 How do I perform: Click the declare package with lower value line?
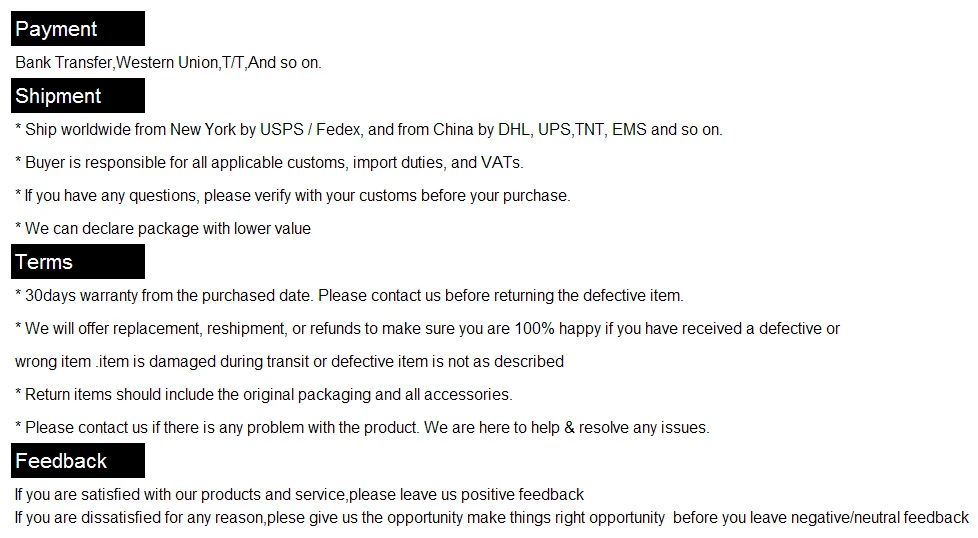click(163, 229)
